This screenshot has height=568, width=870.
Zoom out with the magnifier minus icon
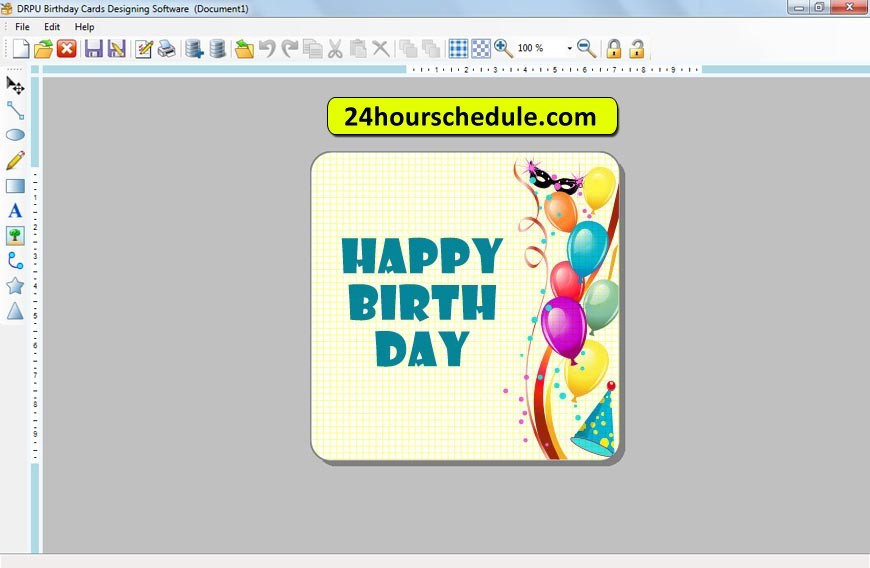point(586,49)
